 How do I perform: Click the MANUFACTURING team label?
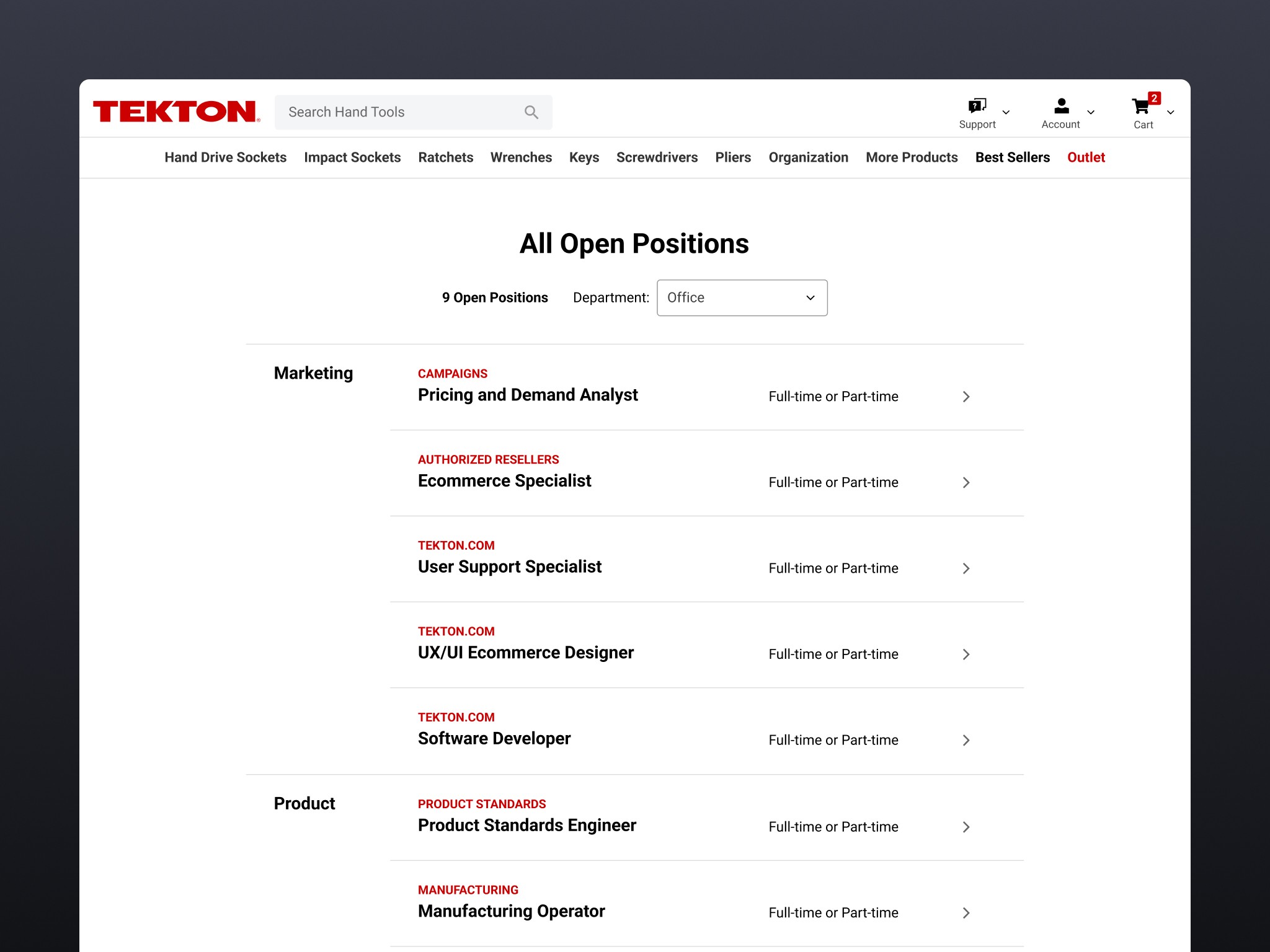pyautogui.click(x=468, y=890)
